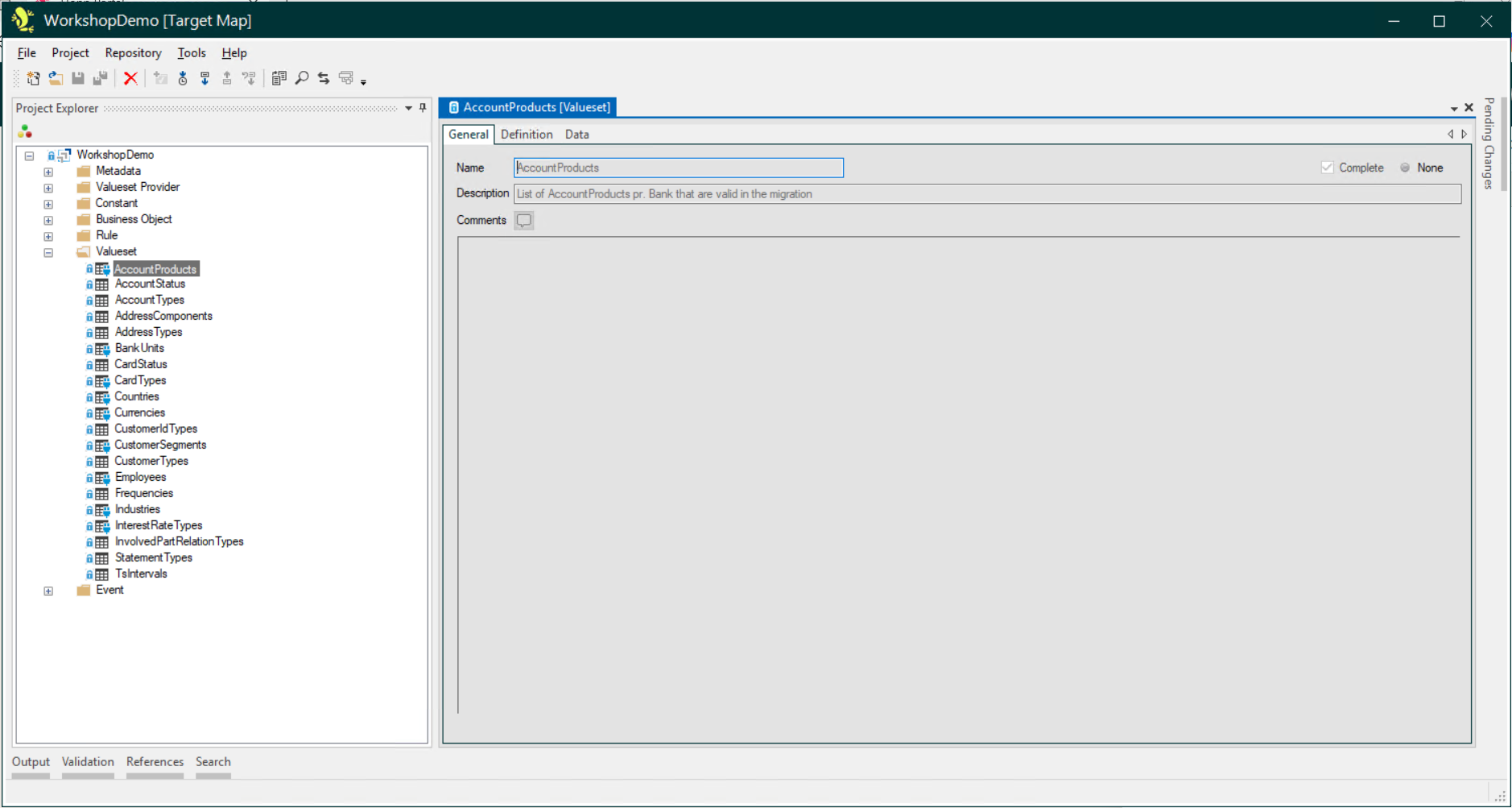Switch to the Definition tab
1512x808 pixels.
[x=527, y=135]
